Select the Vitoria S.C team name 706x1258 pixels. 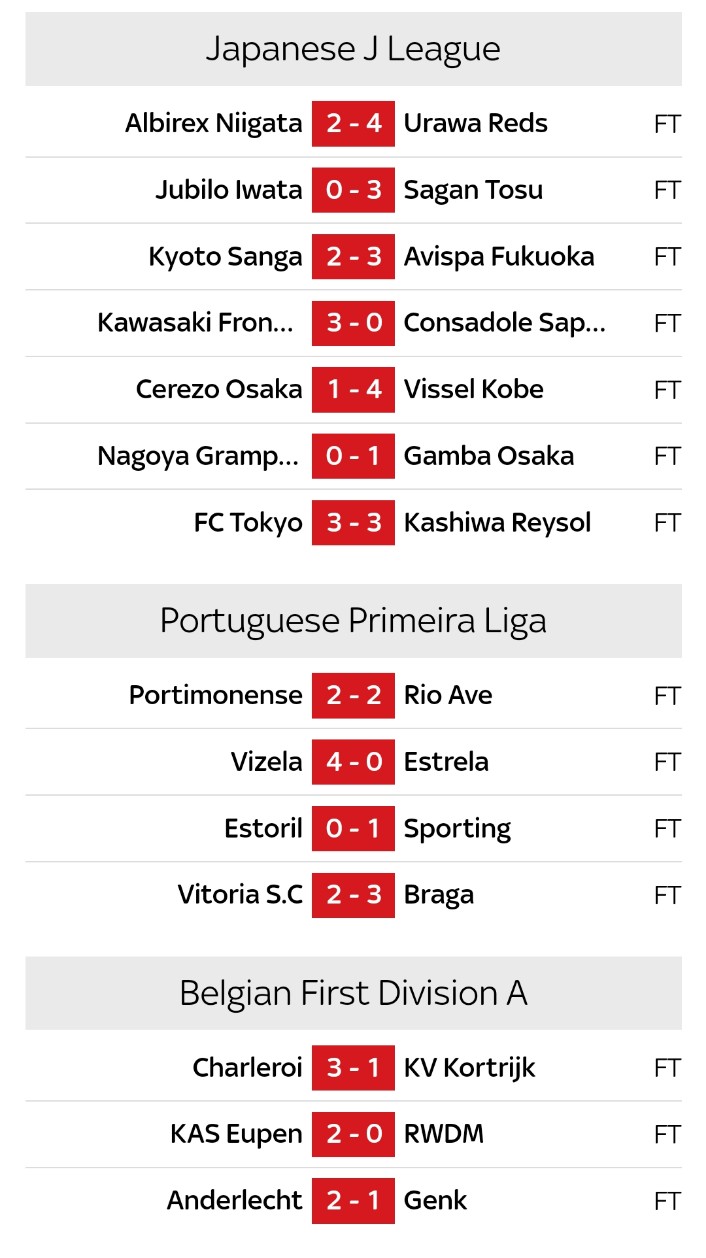click(x=240, y=895)
